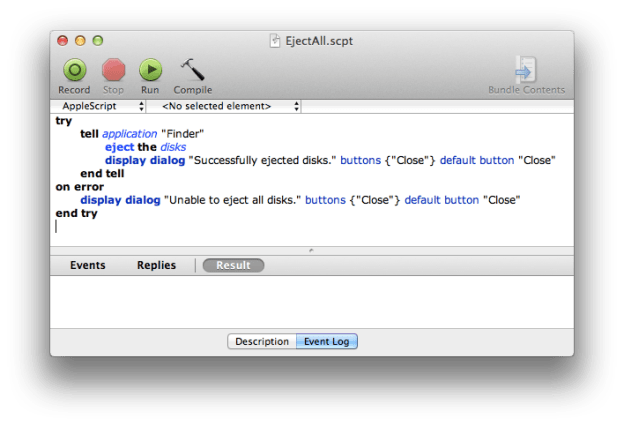Show the Description pane
The image size is (624, 426).
point(262,341)
